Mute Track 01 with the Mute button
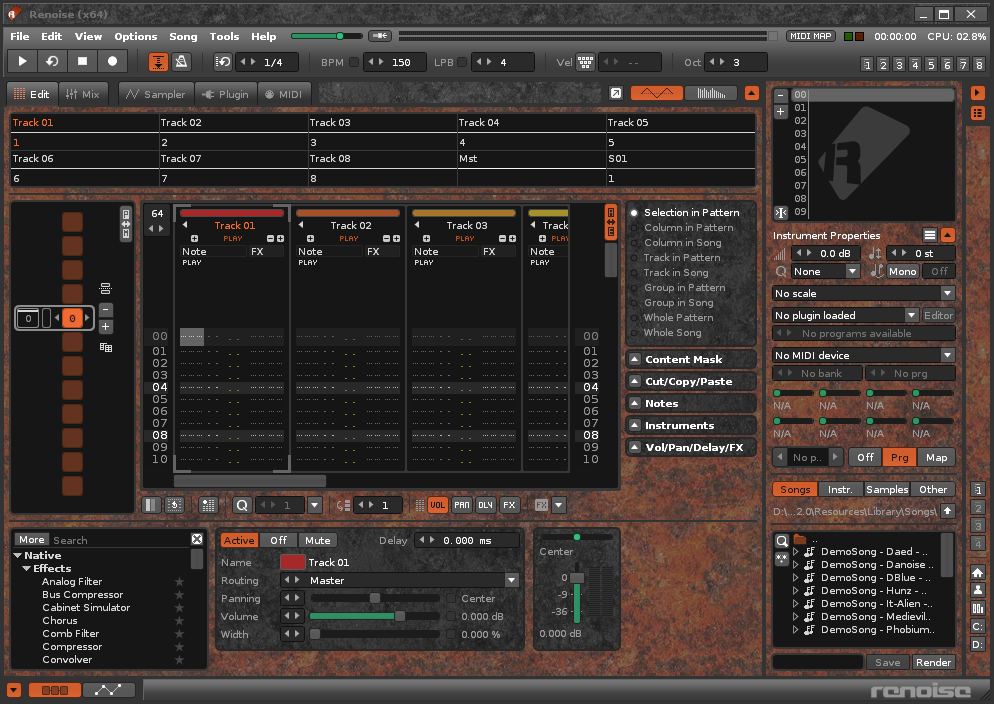994x704 pixels. [318, 541]
